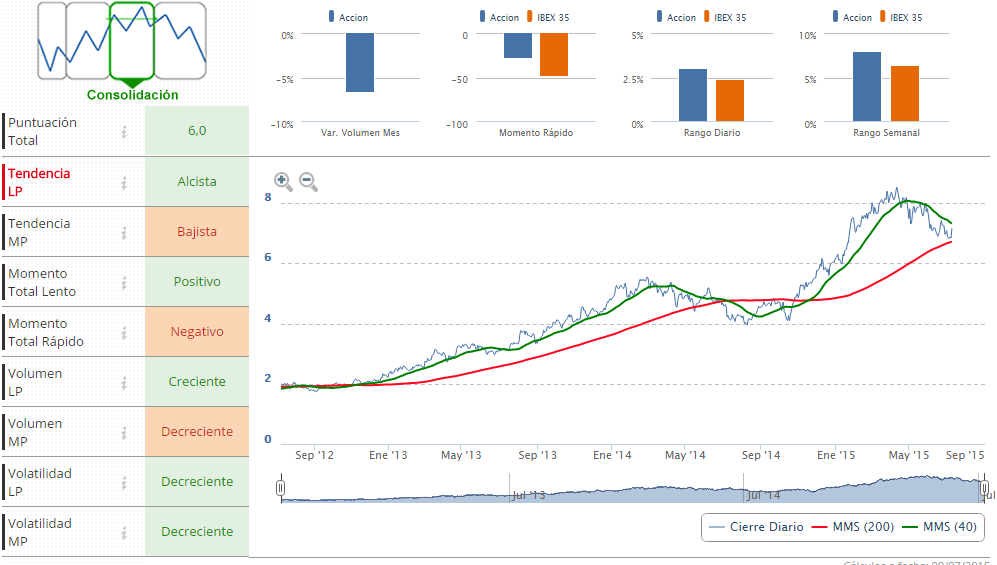Click Decreciente value for Volatilidad MP
The width and height of the screenshot is (997, 565).
(197, 532)
